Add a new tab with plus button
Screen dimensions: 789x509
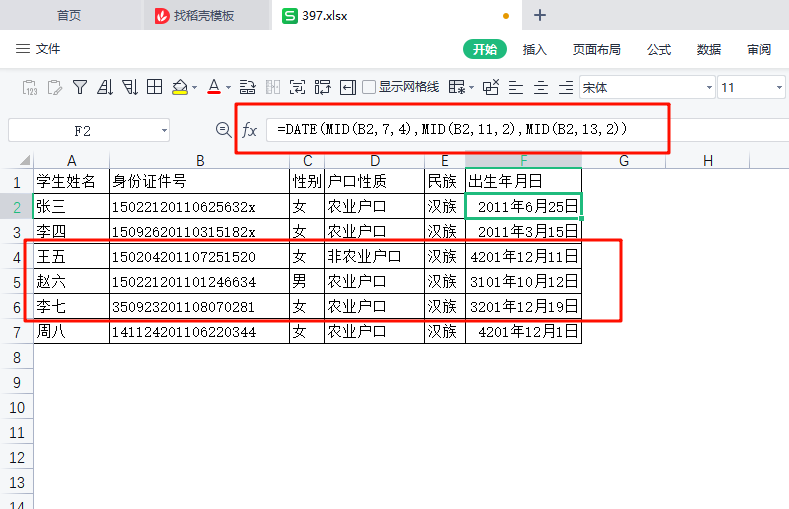540,15
